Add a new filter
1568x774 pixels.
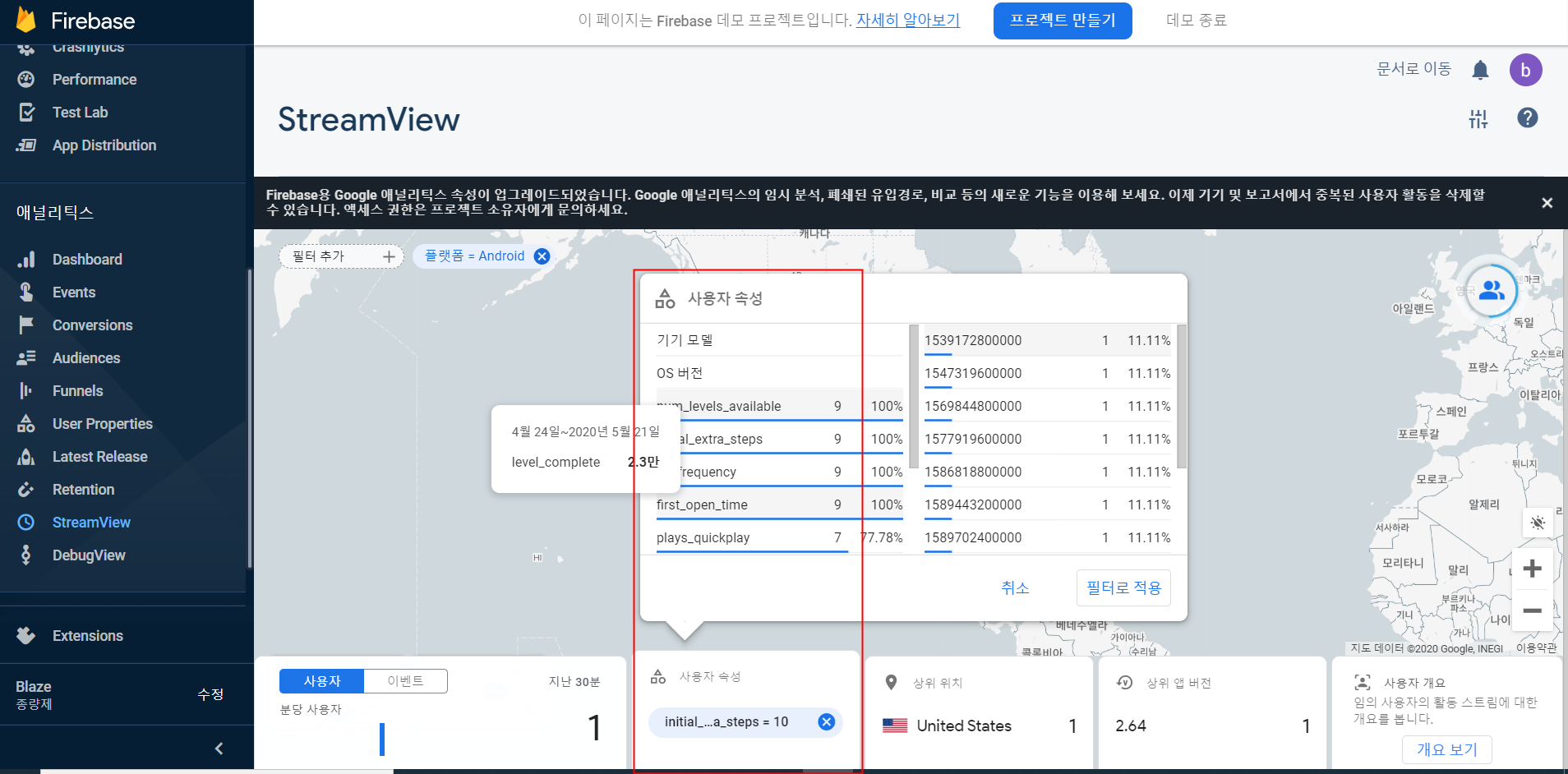point(342,256)
